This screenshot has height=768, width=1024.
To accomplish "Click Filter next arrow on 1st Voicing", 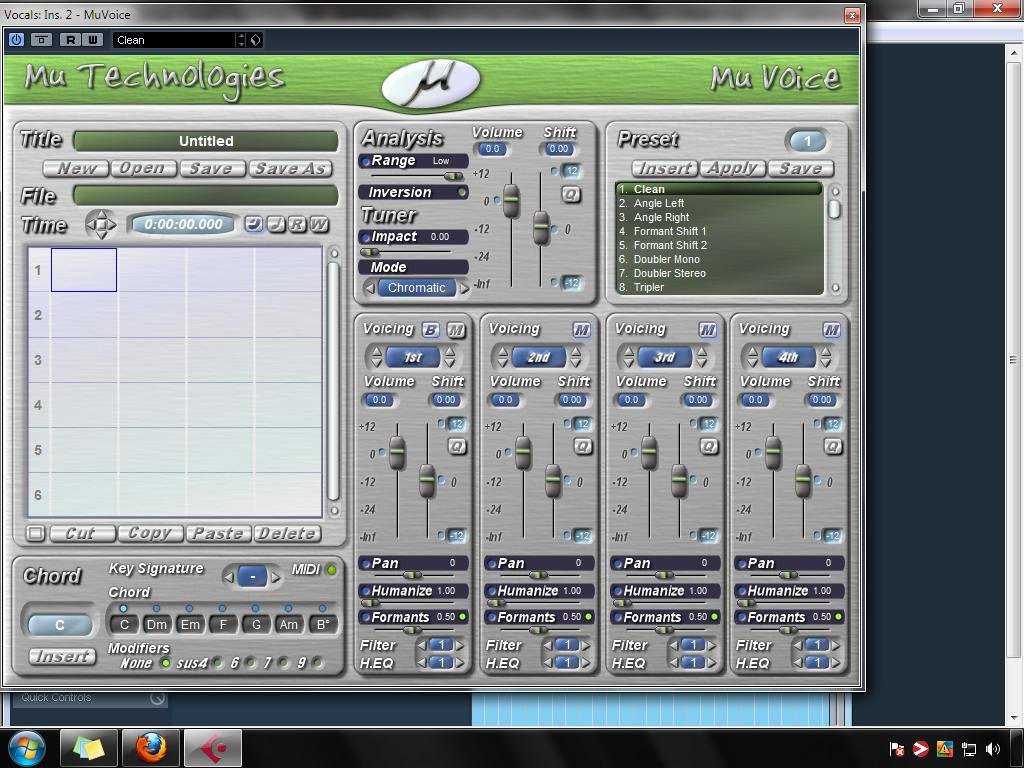I will tap(460, 646).
